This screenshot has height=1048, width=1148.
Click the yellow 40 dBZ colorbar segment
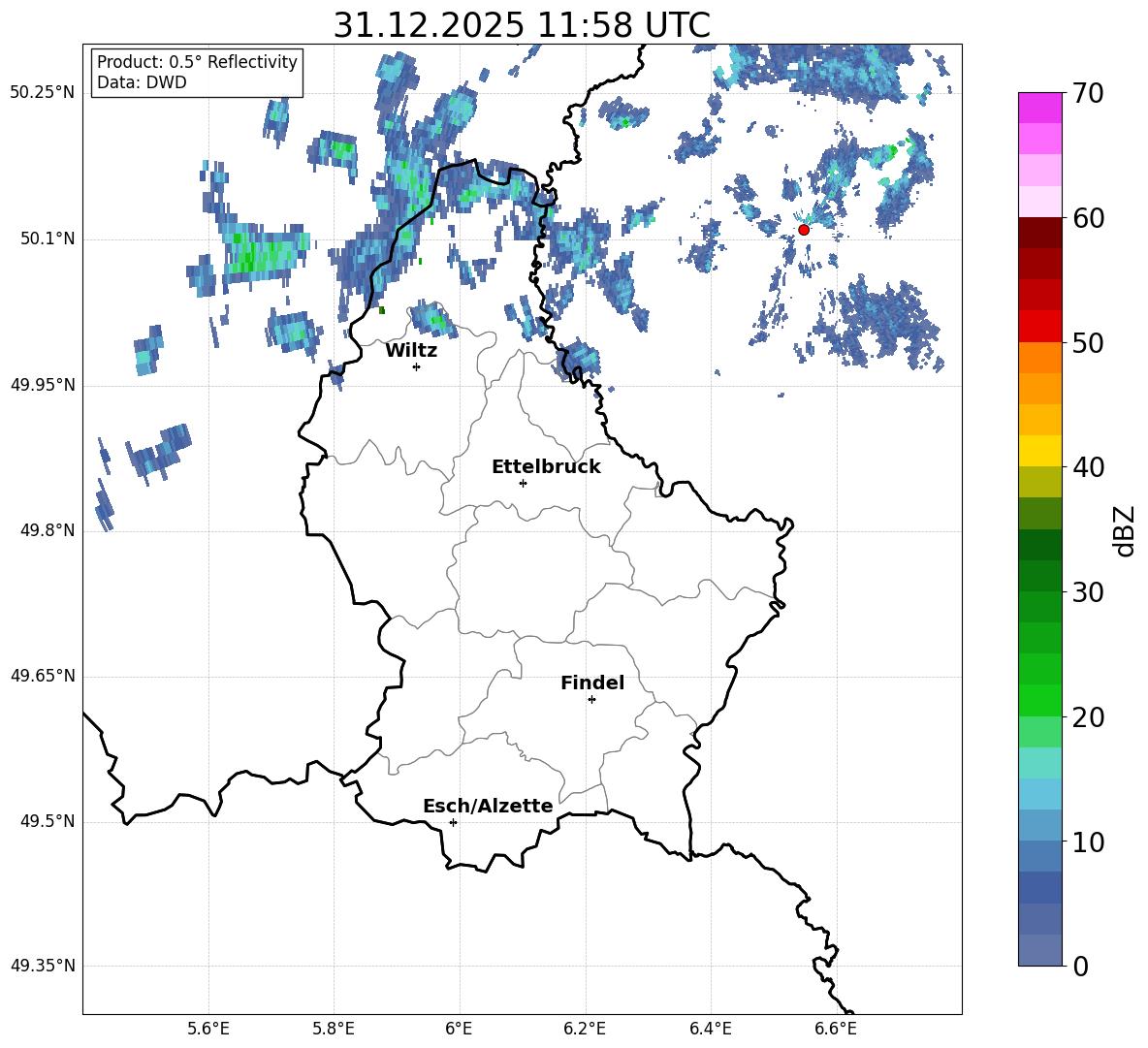pos(1039,451)
